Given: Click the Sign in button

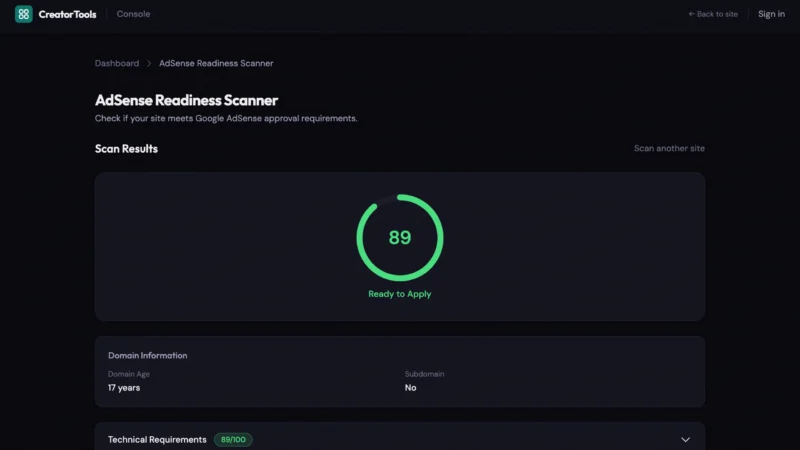Looking at the screenshot, I should tap(771, 14).
